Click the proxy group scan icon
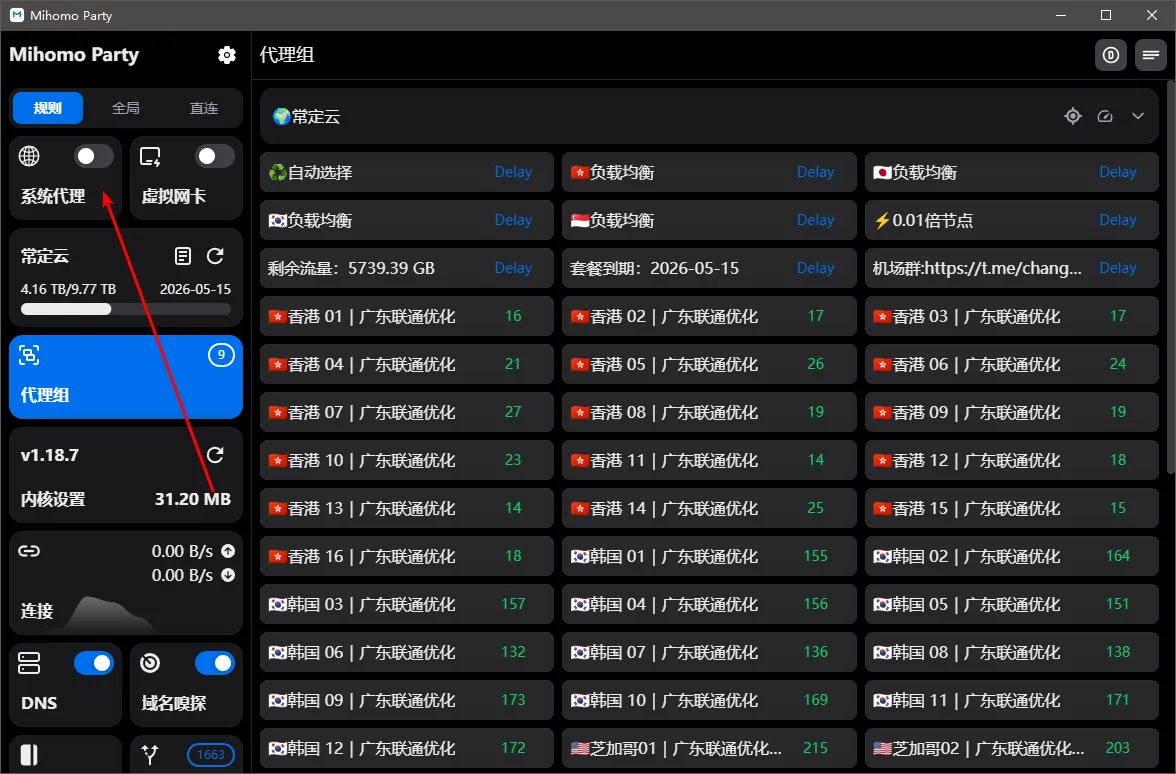The image size is (1176, 774). (x=29, y=356)
